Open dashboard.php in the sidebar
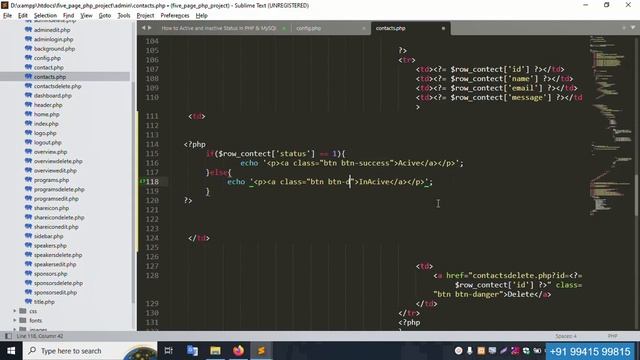This screenshot has height=360, width=640. pos(53,96)
